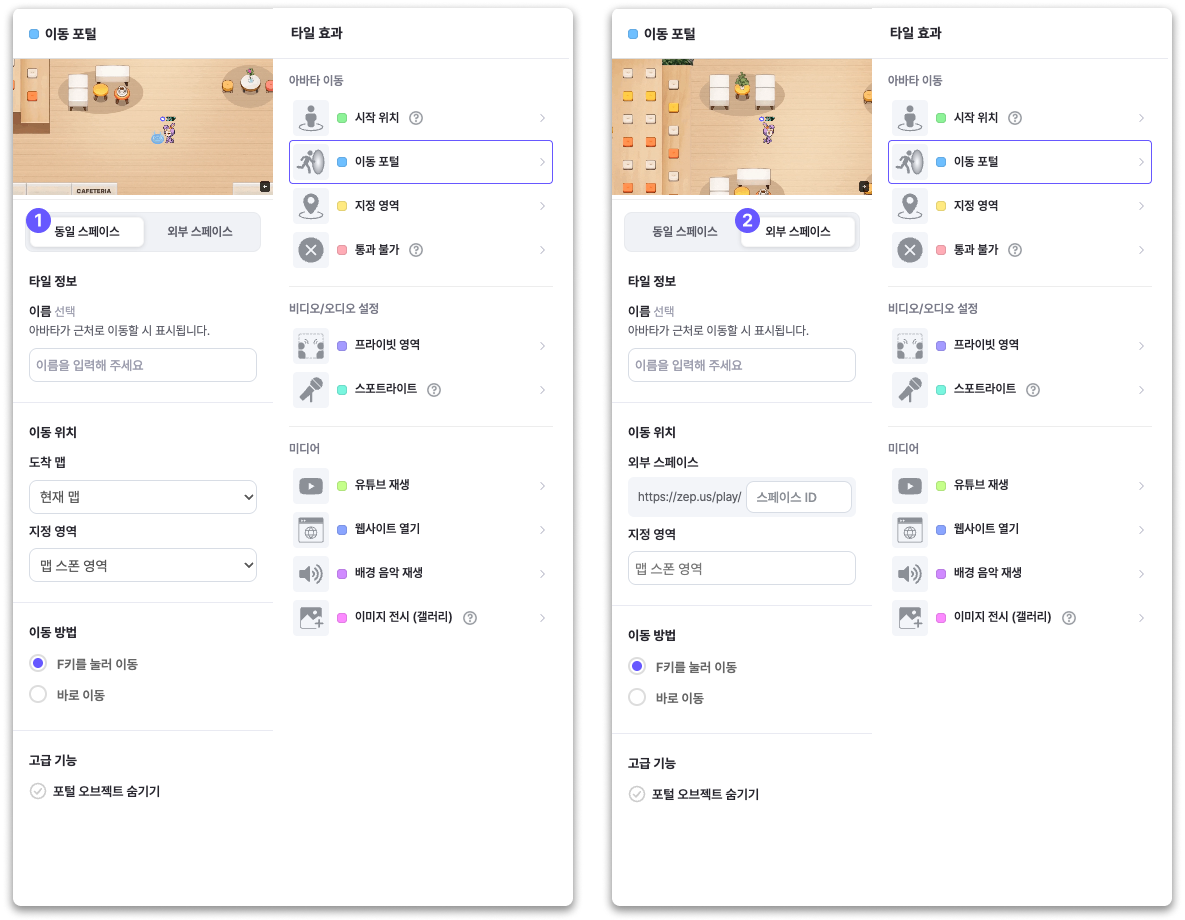
Task: Click green swatch beside 시작 위치, left panel
Action: click(x=342, y=118)
